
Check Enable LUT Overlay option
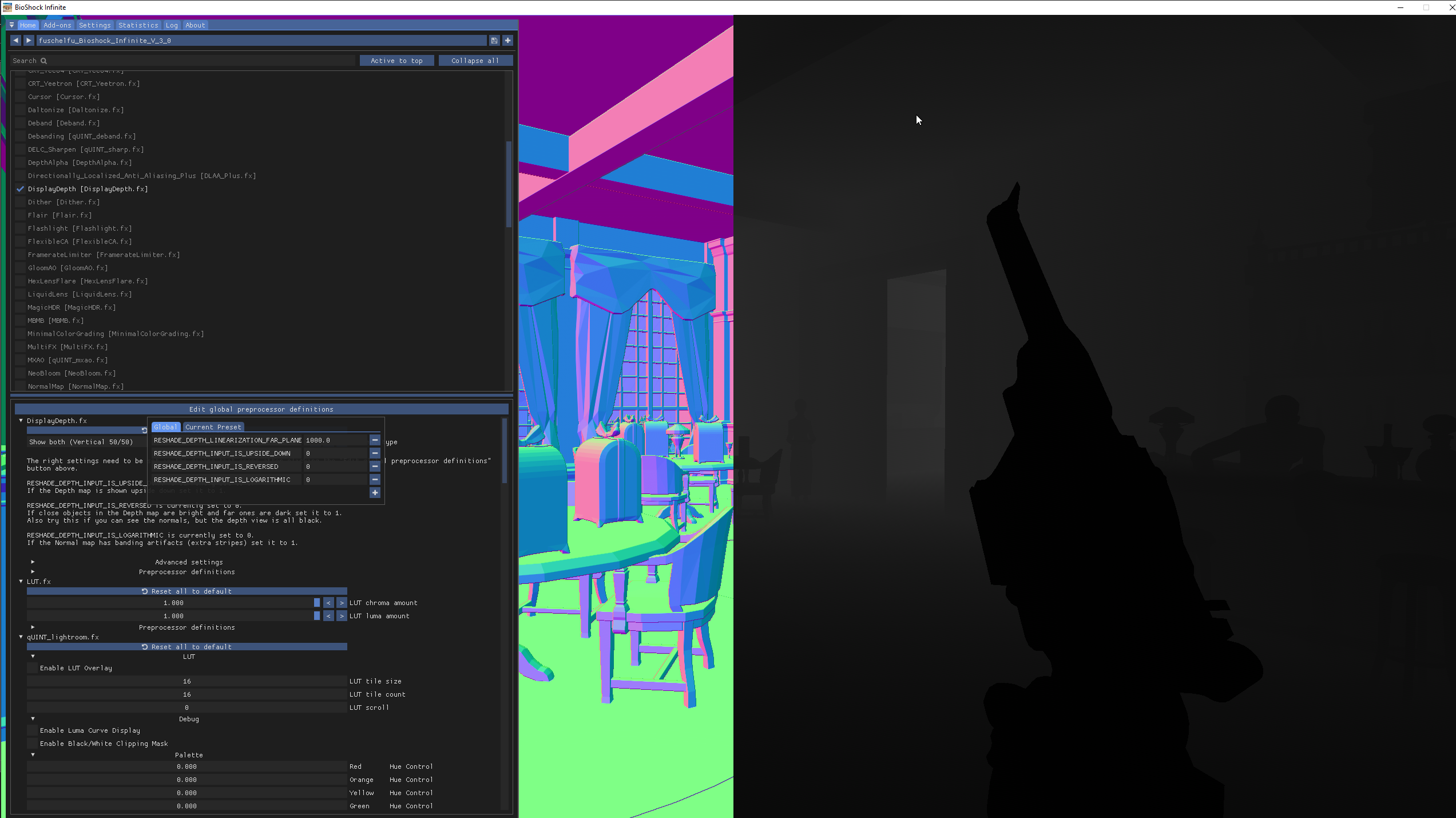point(33,668)
